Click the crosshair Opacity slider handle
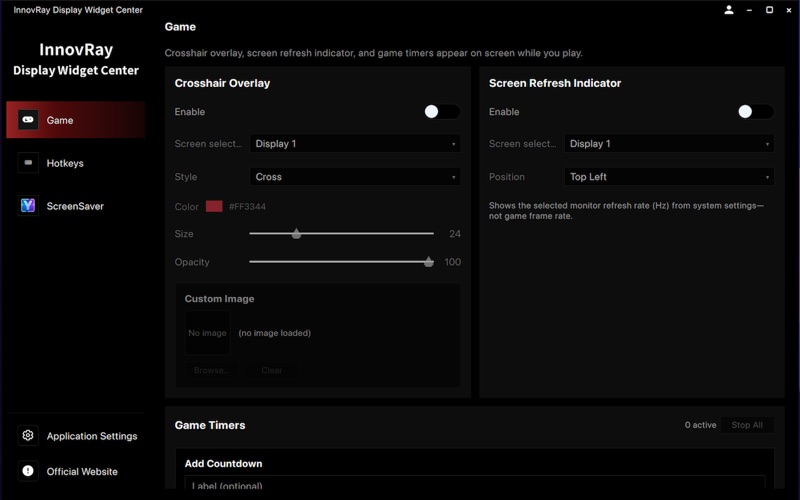The height and width of the screenshot is (500, 800). click(x=429, y=262)
